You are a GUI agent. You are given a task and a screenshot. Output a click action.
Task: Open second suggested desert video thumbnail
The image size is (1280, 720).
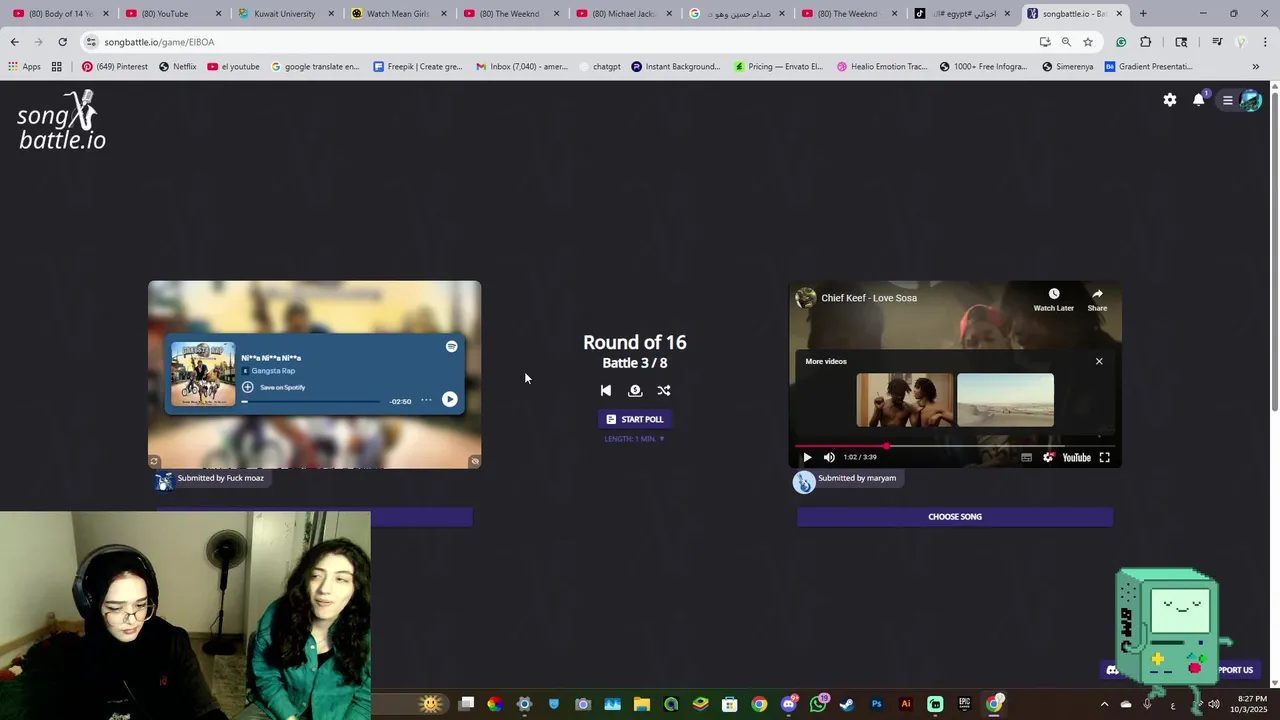(x=1005, y=400)
